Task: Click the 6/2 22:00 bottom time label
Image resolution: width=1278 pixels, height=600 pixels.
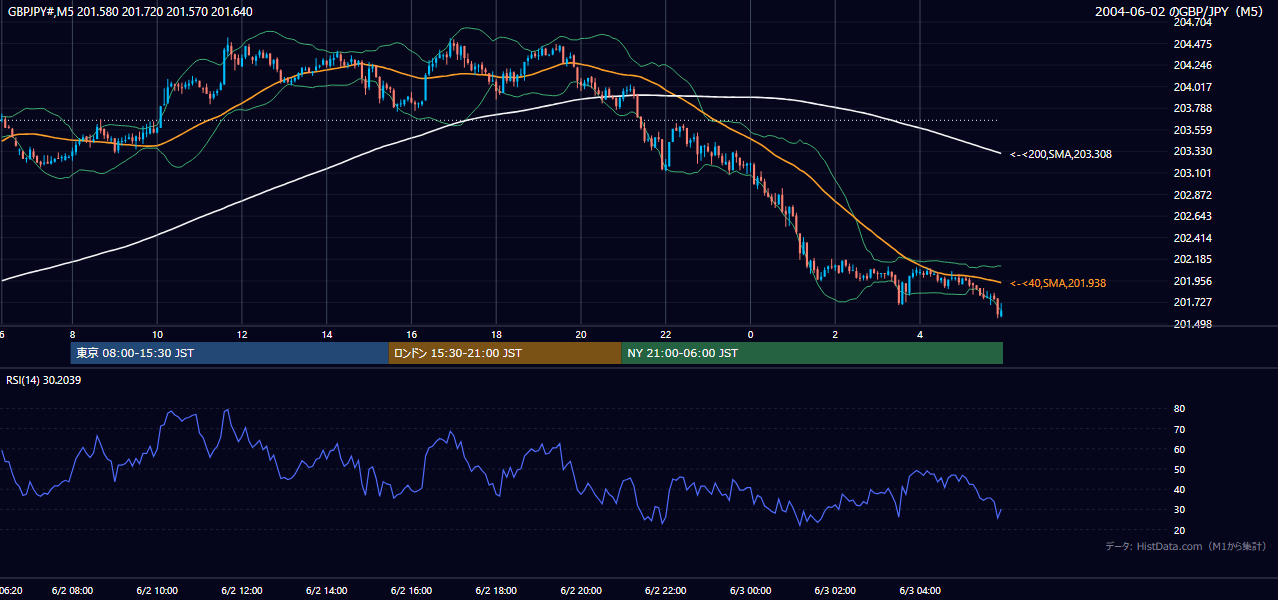Action: tap(666, 591)
